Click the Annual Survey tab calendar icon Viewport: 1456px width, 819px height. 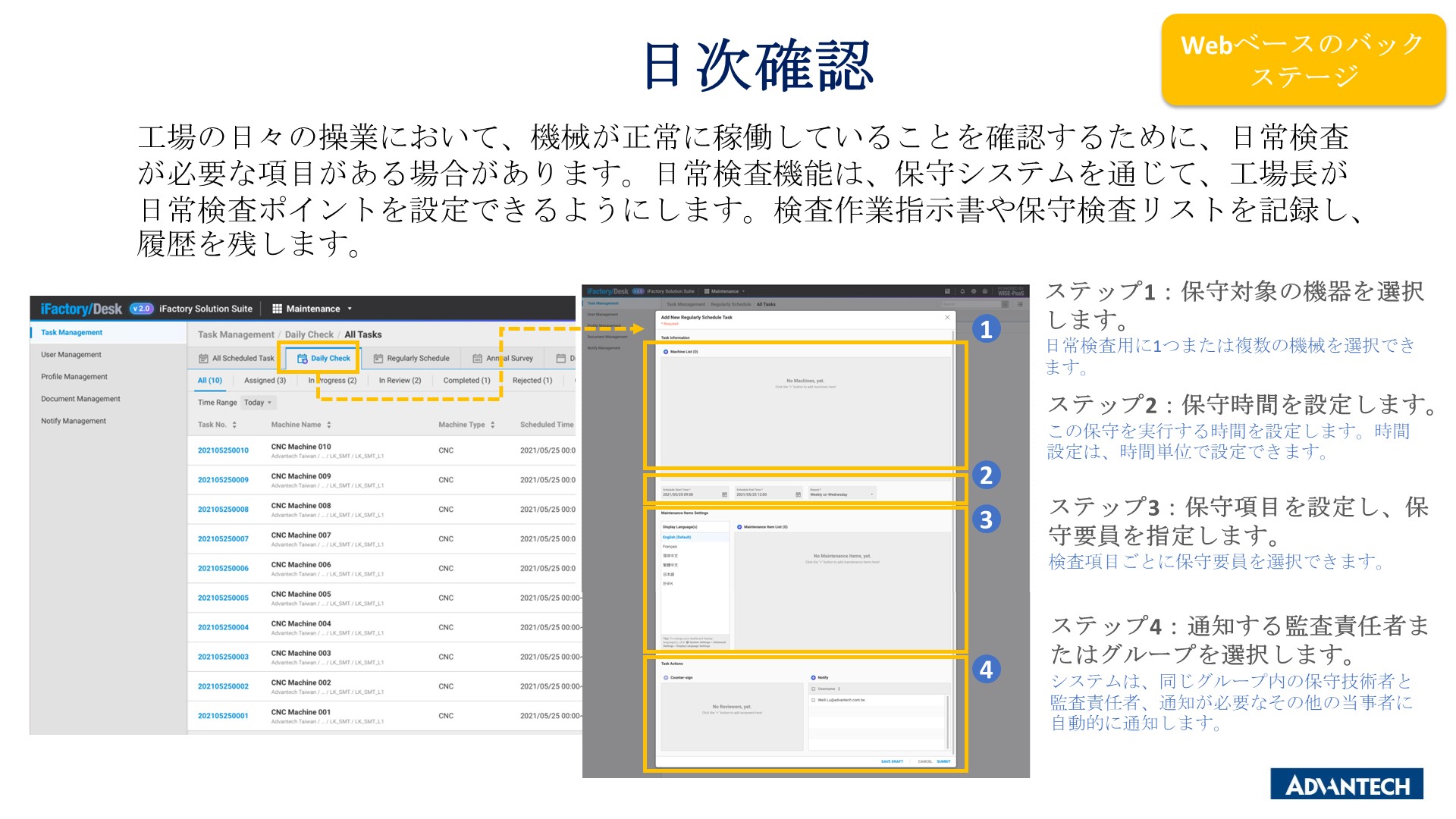(x=477, y=359)
